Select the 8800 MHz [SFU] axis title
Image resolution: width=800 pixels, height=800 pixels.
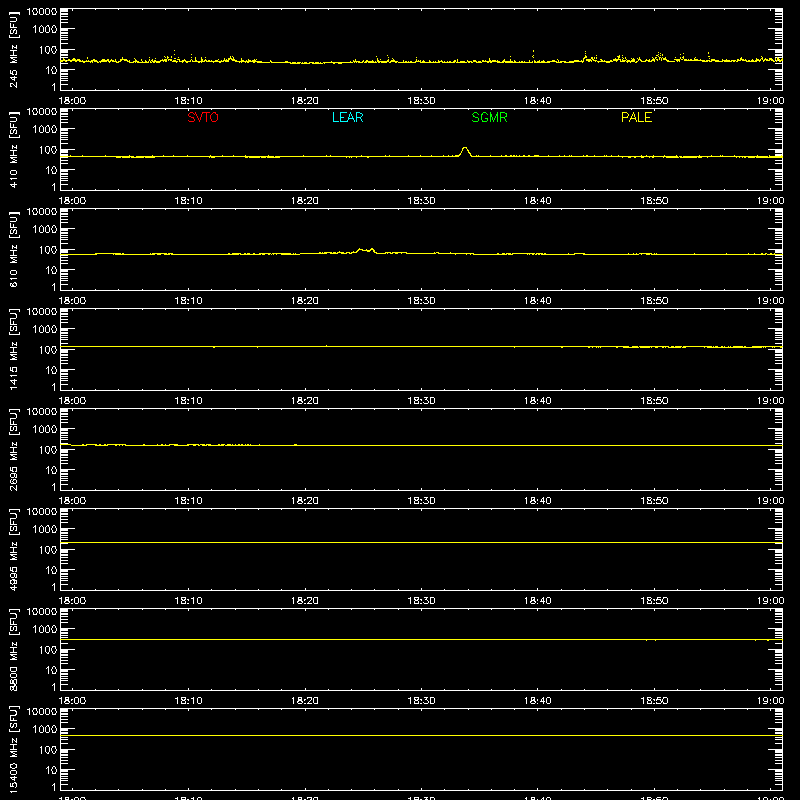pyautogui.click(x=14, y=649)
